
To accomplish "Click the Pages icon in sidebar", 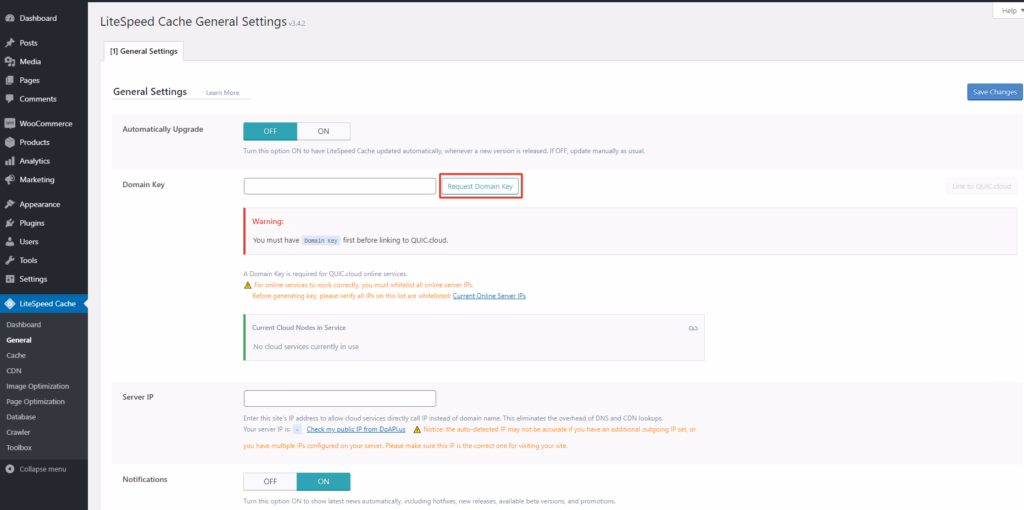I will tap(9, 80).
